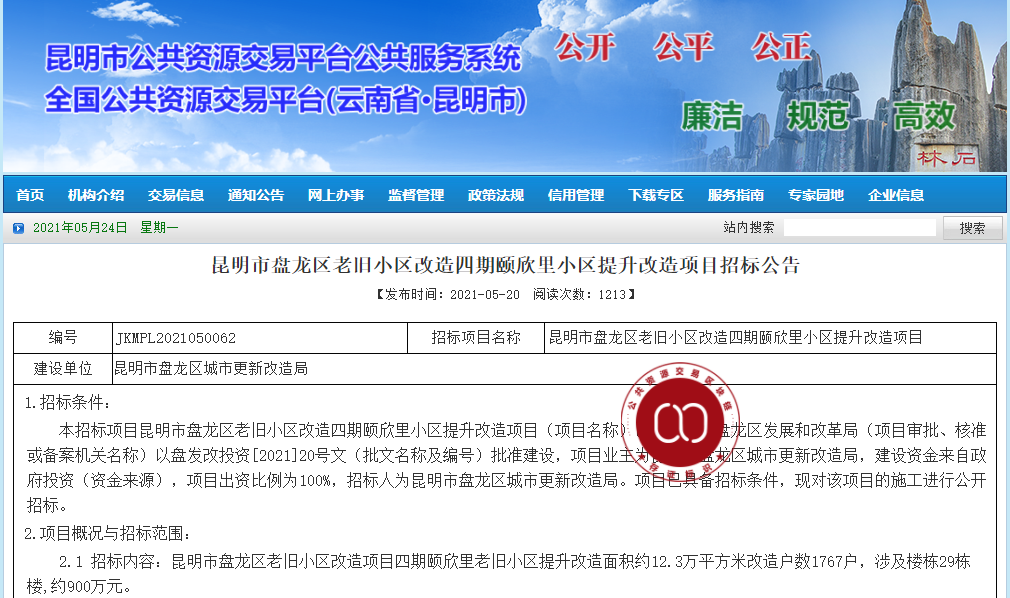The width and height of the screenshot is (1010, 598).
Task: Click the 站内搜索 search input field
Action: coord(859,228)
